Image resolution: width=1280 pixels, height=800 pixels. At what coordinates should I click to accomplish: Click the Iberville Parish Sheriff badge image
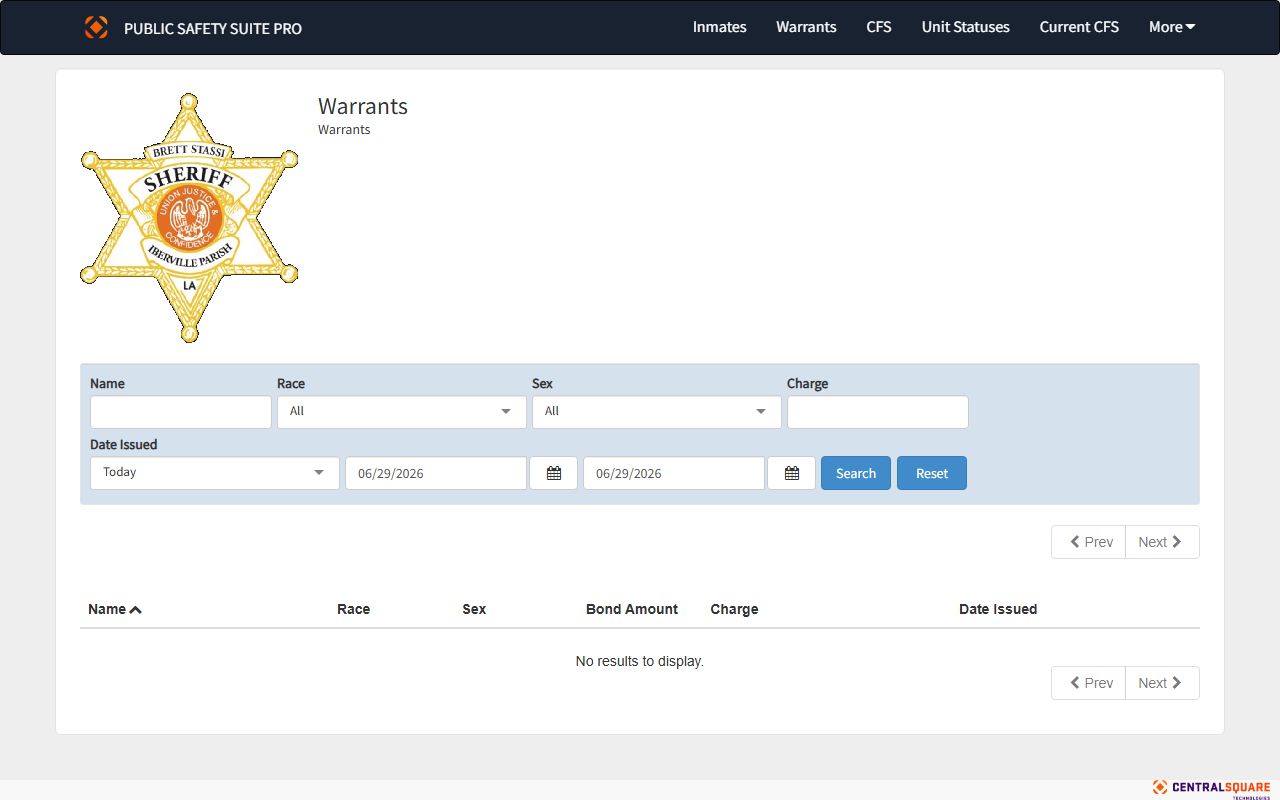[189, 218]
